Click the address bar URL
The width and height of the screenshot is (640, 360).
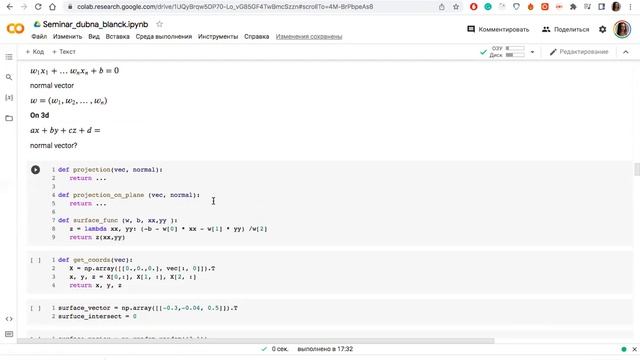(x=225, y=7)
